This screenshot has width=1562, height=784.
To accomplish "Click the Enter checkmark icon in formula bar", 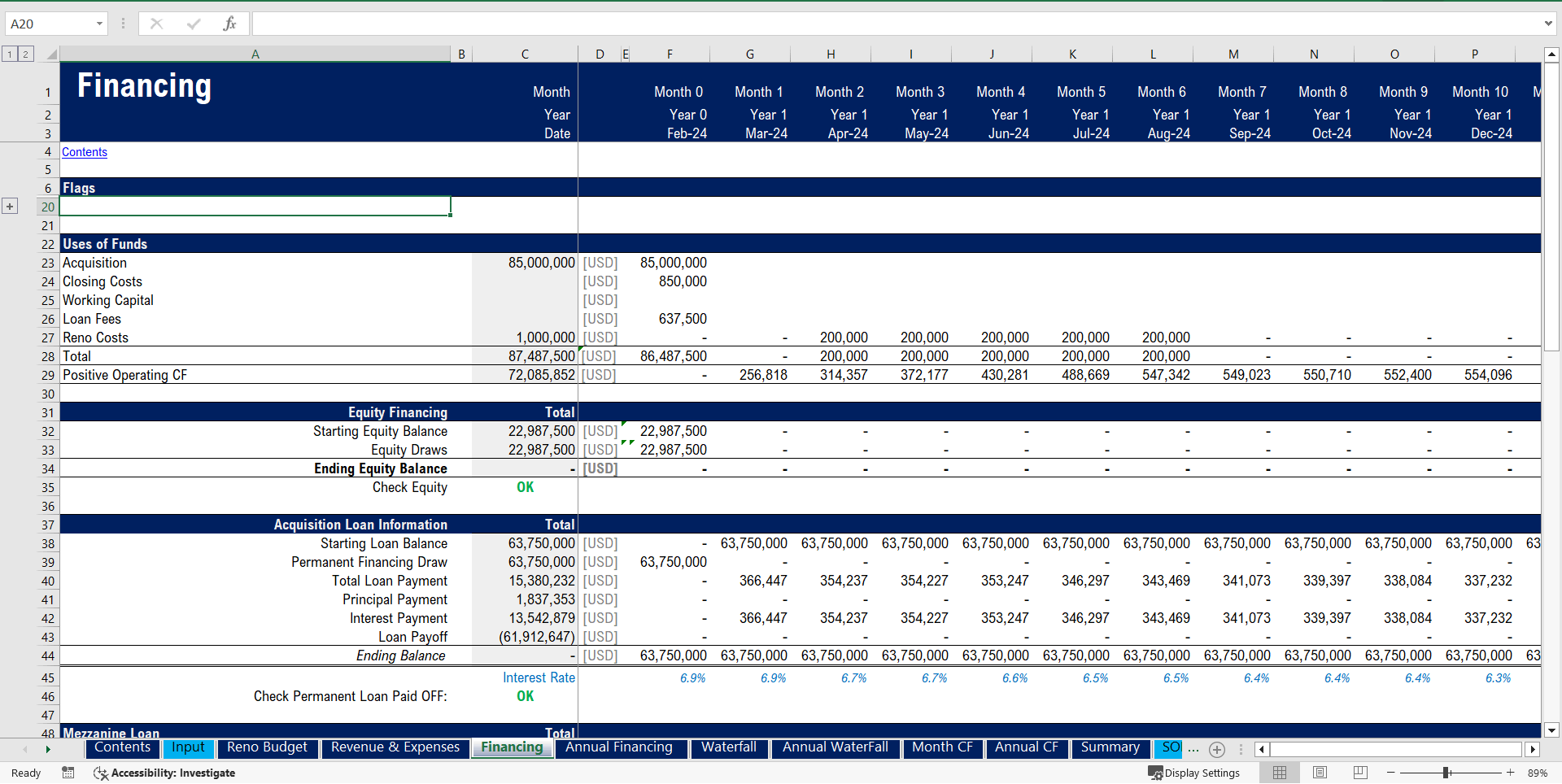I will 194,24.
